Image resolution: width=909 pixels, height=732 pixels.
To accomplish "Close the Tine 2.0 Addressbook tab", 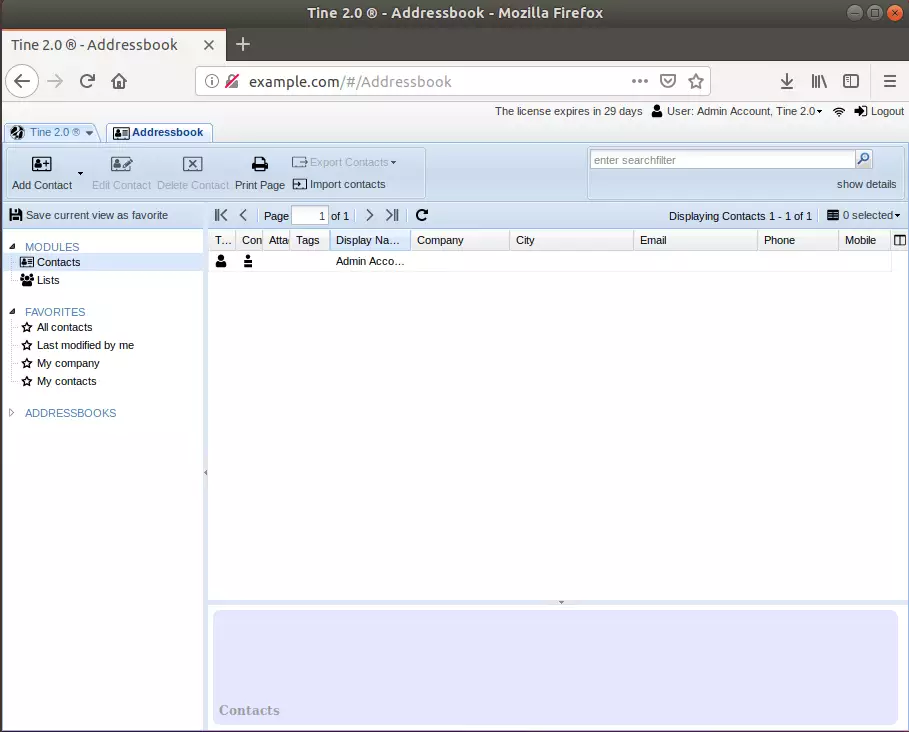I will coord(209,45).
